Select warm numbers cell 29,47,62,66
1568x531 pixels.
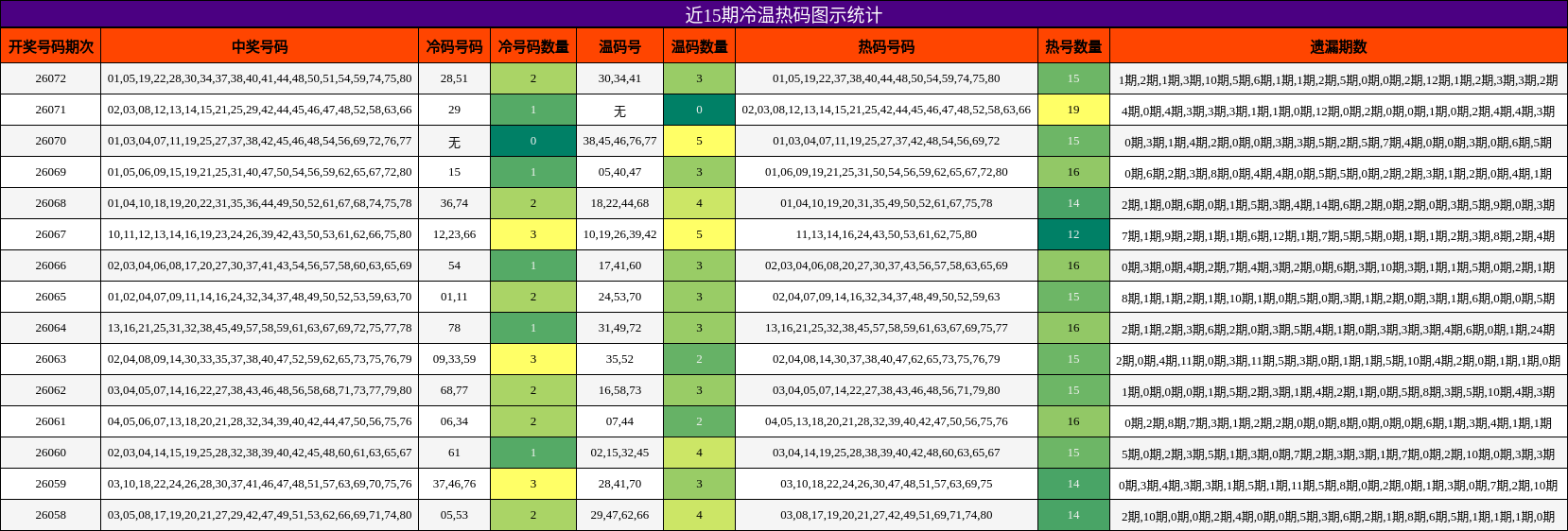[619, 515]
